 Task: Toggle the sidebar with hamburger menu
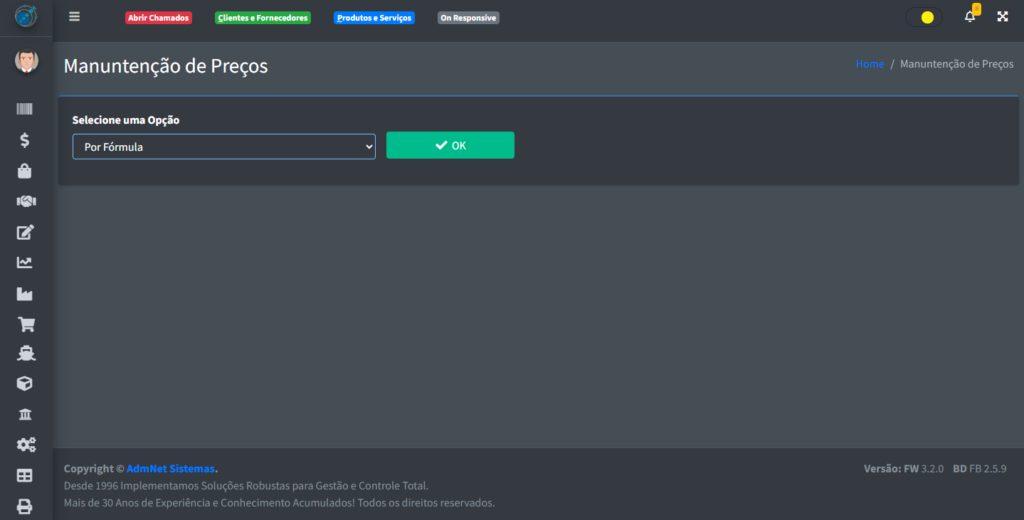click(74, 16)
